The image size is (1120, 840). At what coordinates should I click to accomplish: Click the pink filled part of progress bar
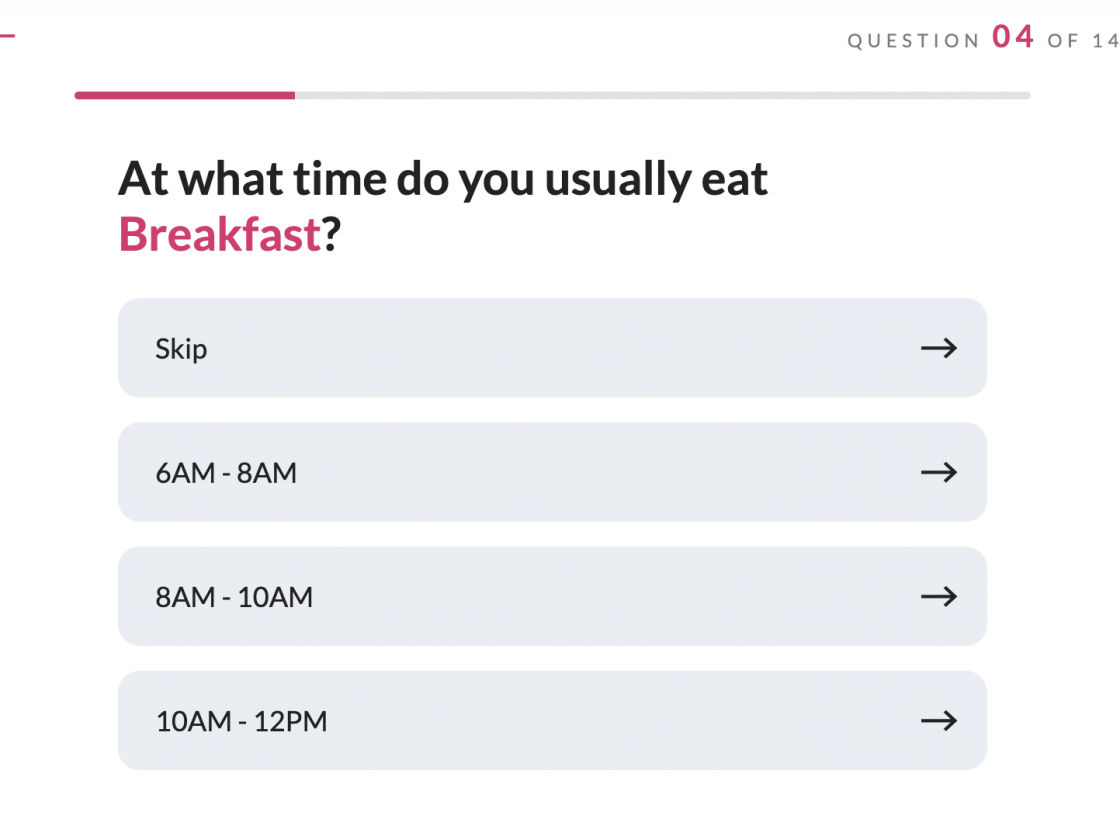pyautogui.click(x=184, y=96)
